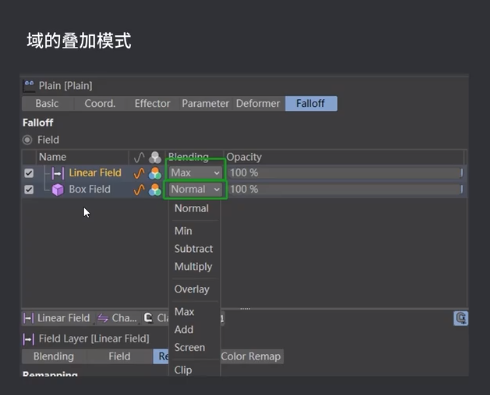The height and width of the screenshot is (395, 490).
Task: Click value curve column header icon
Action: coord(139,157)
